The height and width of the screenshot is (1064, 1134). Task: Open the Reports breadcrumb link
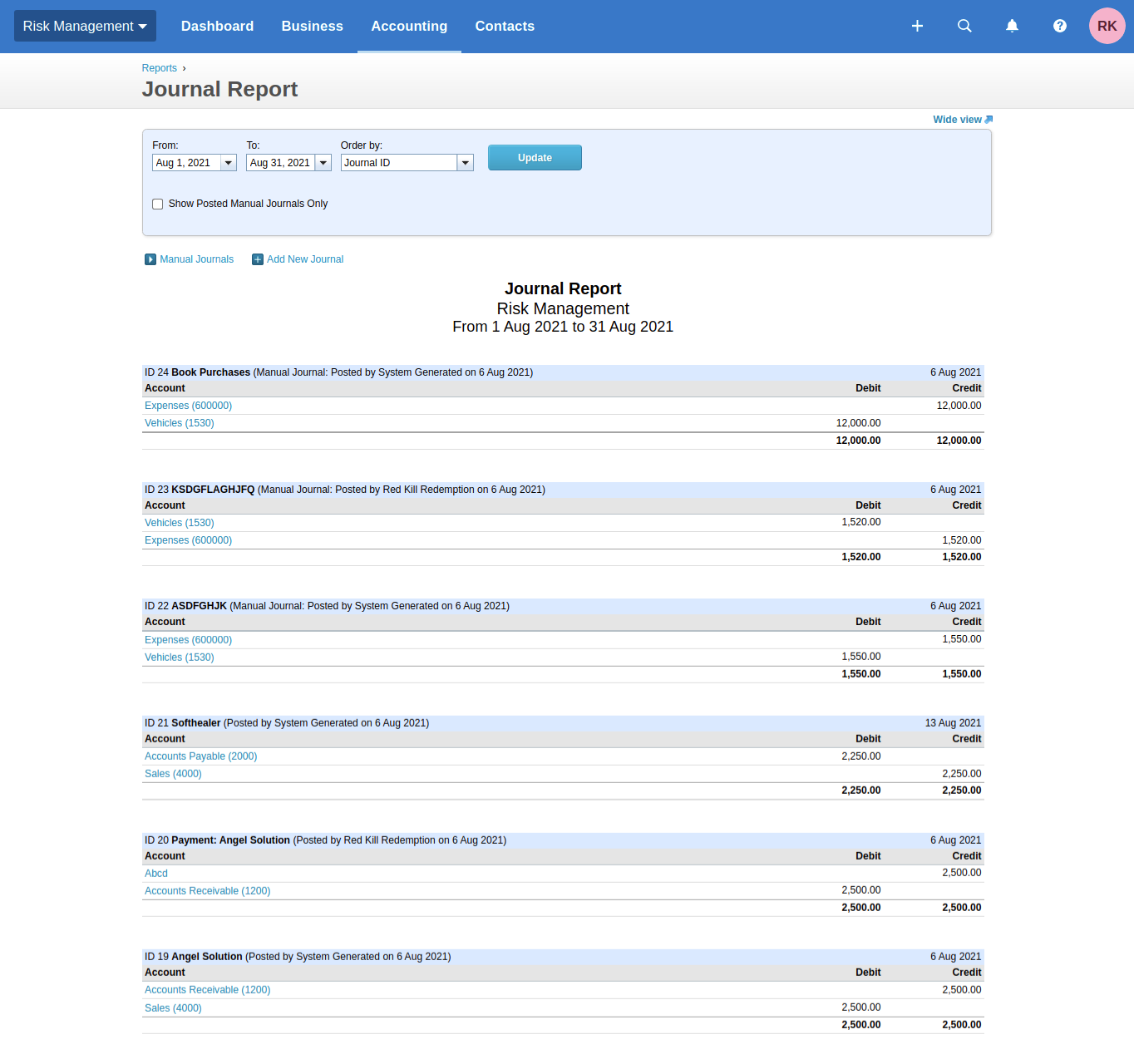(160, 67)
